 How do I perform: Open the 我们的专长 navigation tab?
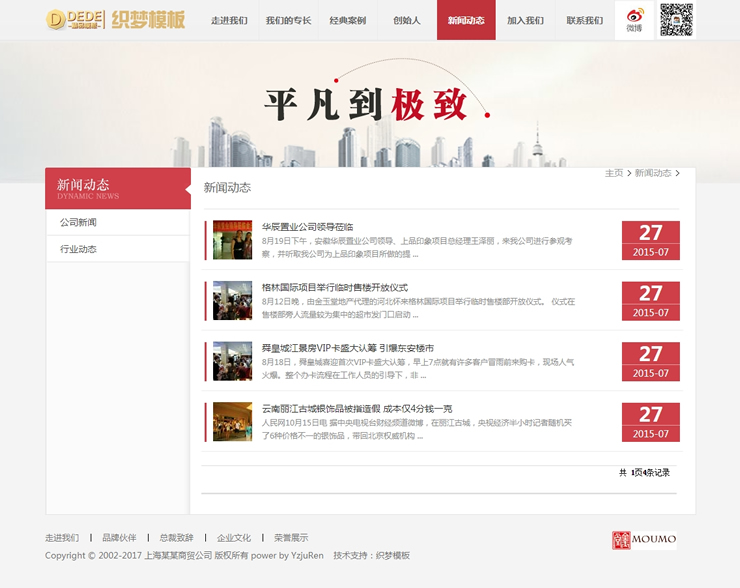click(x=288, y=21)
